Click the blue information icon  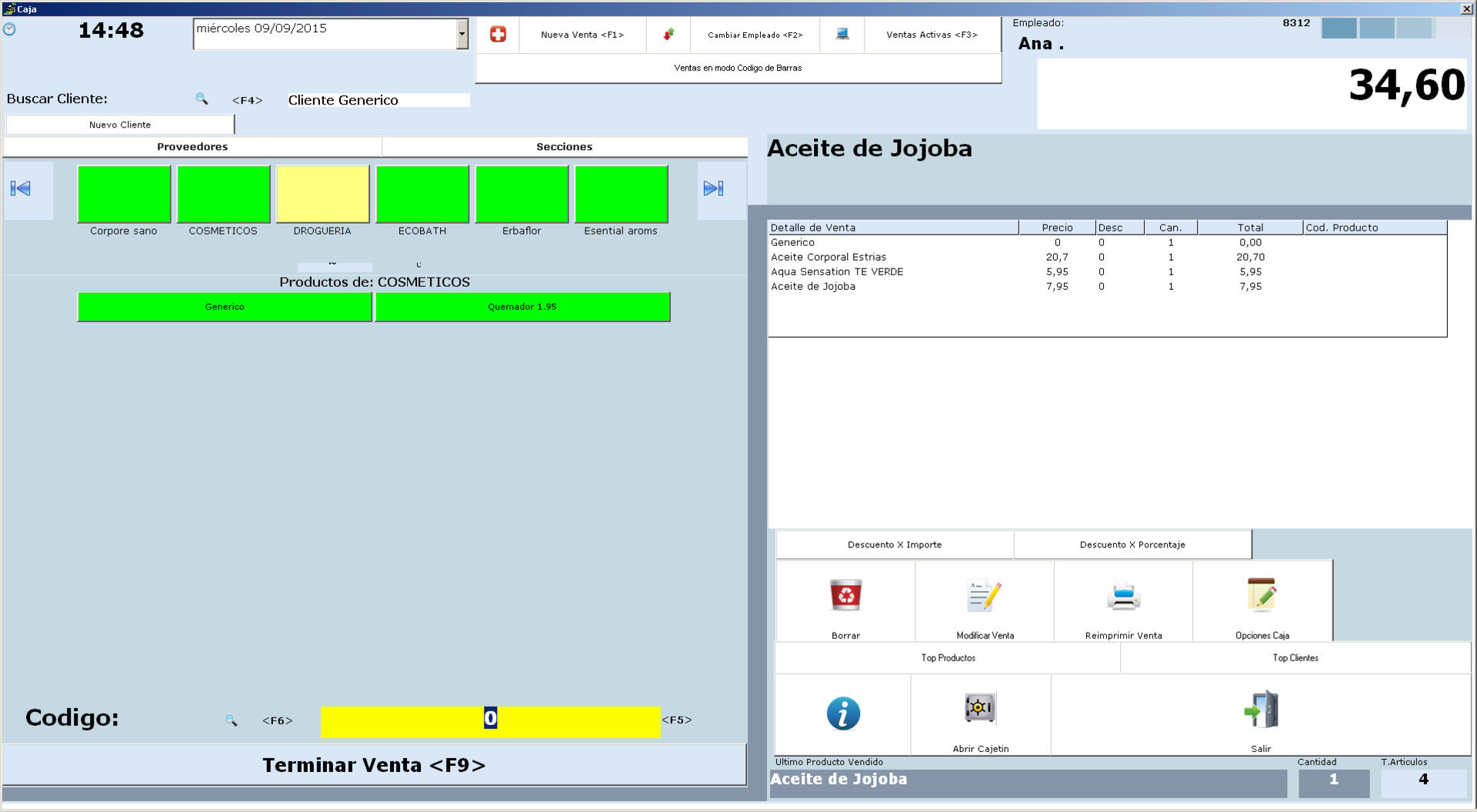843,714
